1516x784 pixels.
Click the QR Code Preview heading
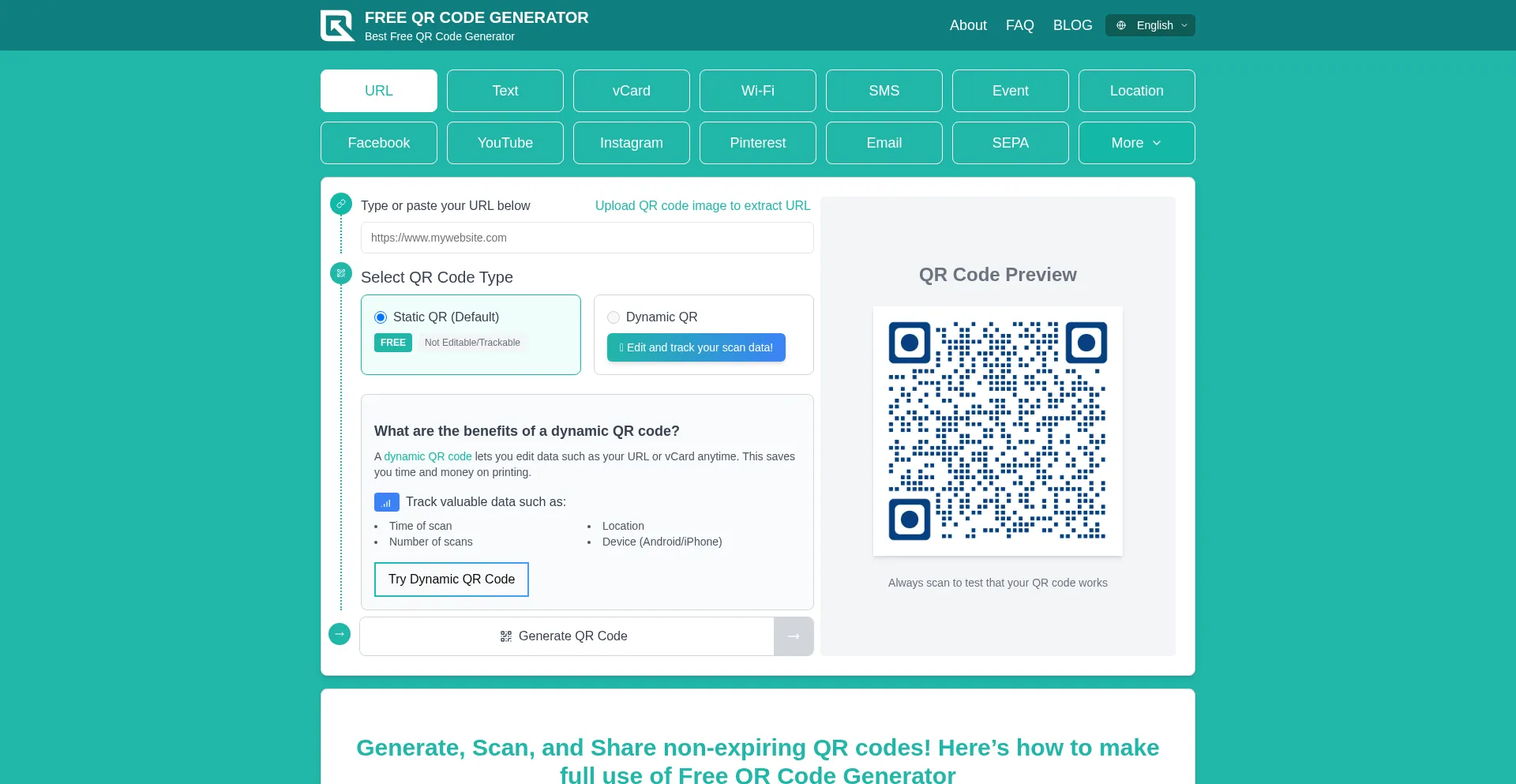[x=998, y=275]
